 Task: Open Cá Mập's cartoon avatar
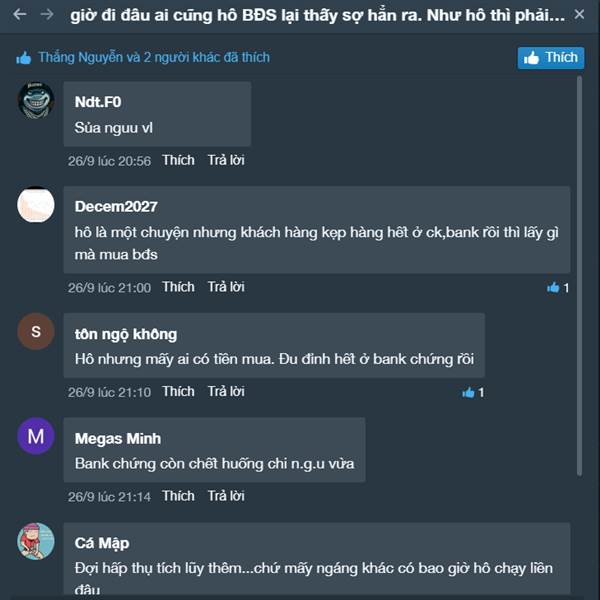click(36, 541)
